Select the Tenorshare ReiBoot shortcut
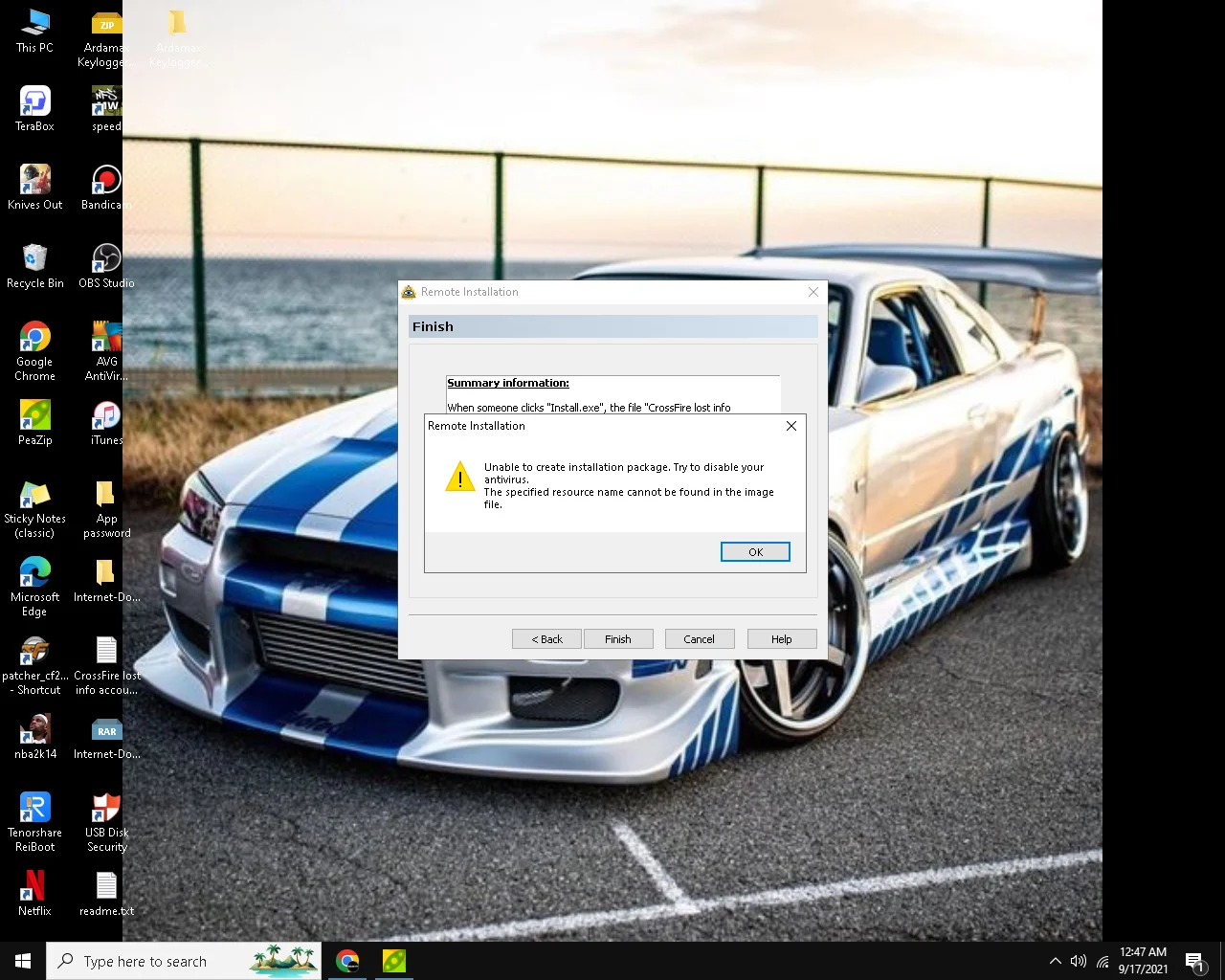1225x980 pixels. coord(34,822)
